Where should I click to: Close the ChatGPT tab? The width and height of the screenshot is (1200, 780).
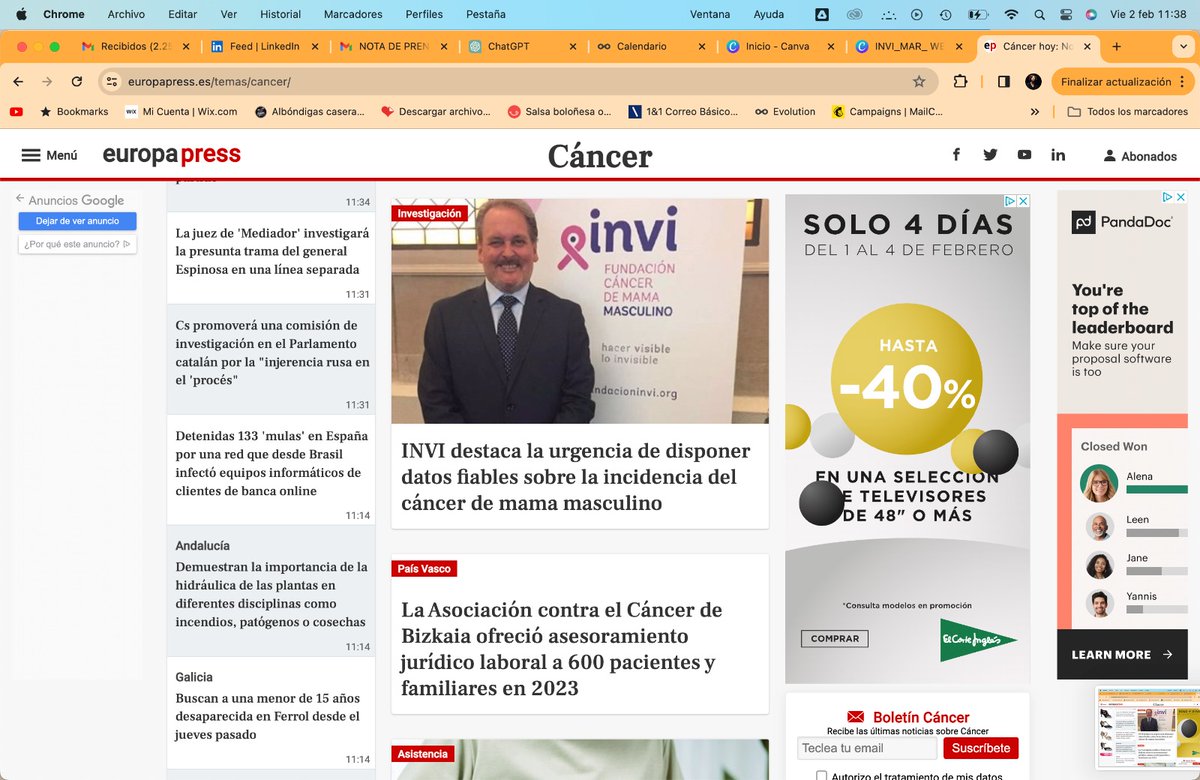tap(572, 46)
